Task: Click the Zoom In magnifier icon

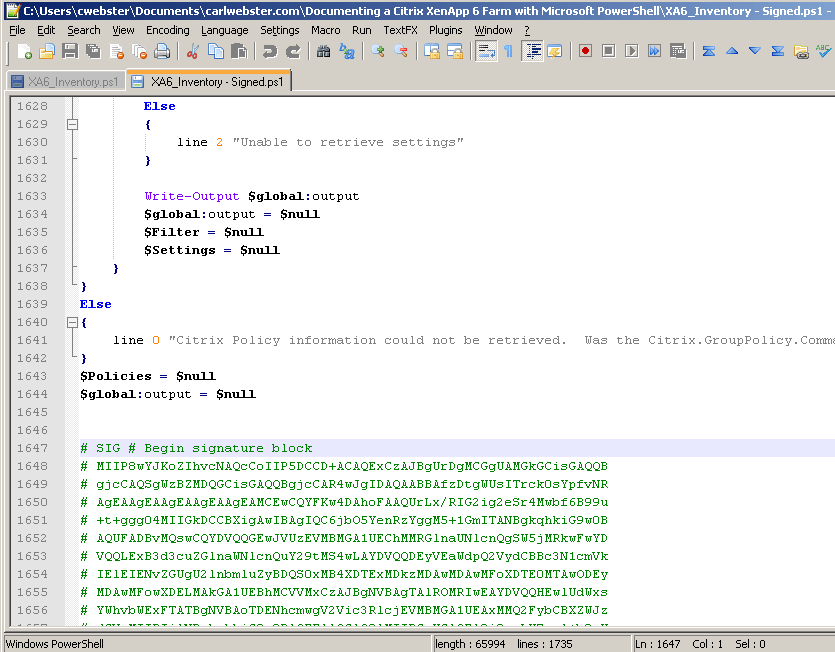Action: (378, 51)
